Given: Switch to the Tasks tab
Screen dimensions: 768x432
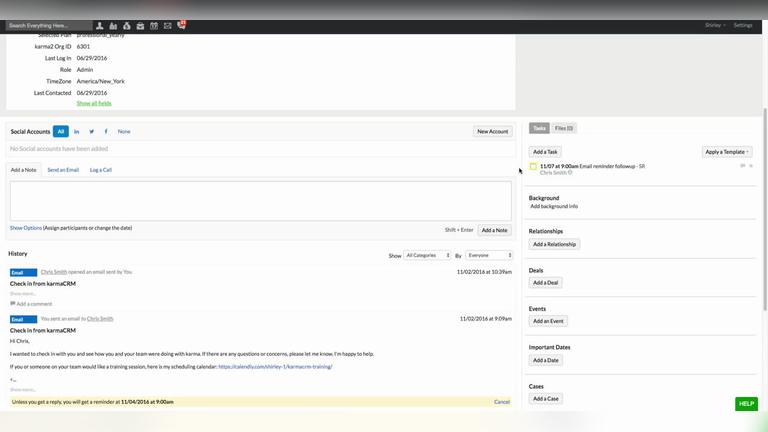Looking at the screenshot, I should point(539,128).
